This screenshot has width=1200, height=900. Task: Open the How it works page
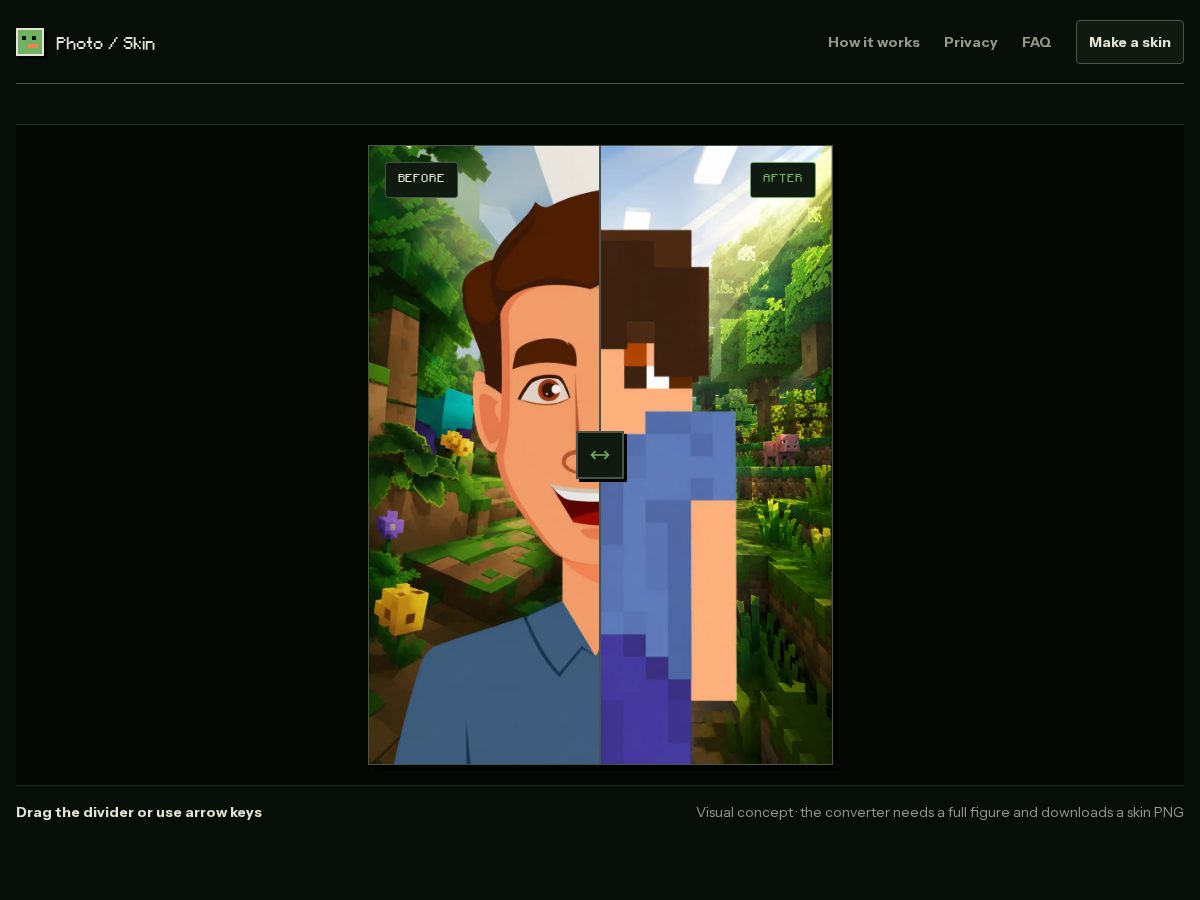(x=874, y=42)
